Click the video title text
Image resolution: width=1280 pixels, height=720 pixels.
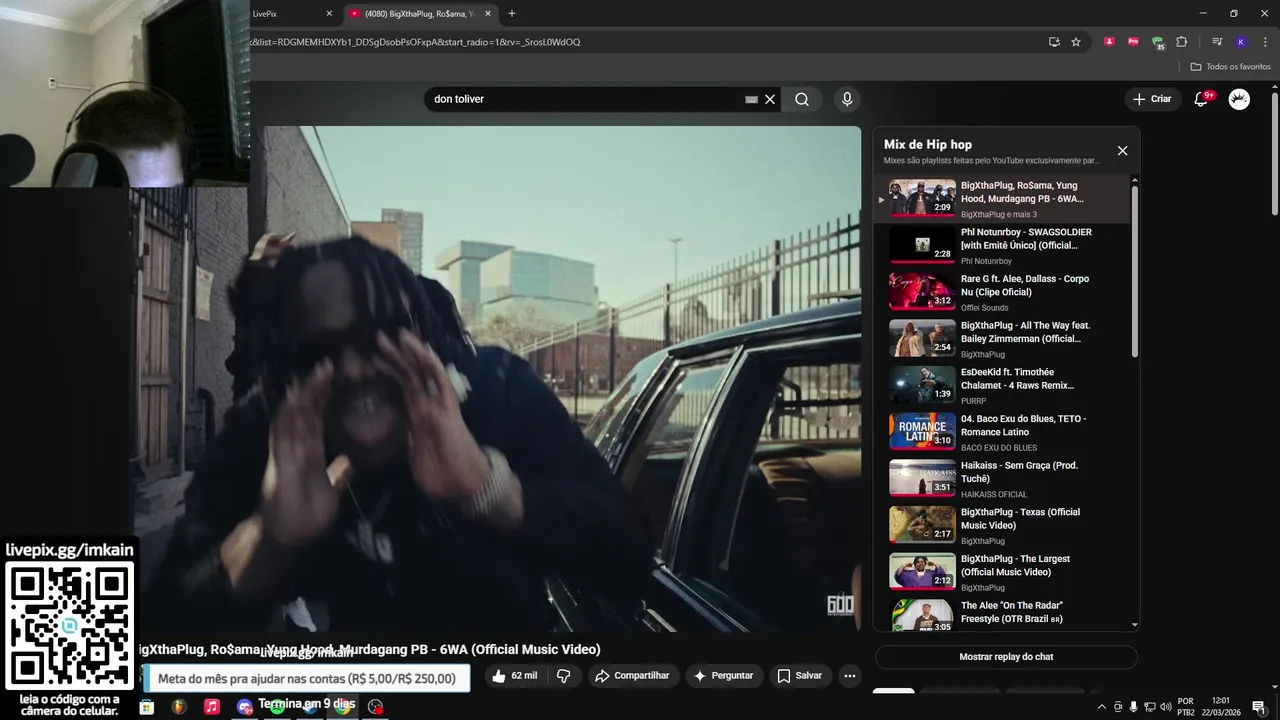(368, 649)
